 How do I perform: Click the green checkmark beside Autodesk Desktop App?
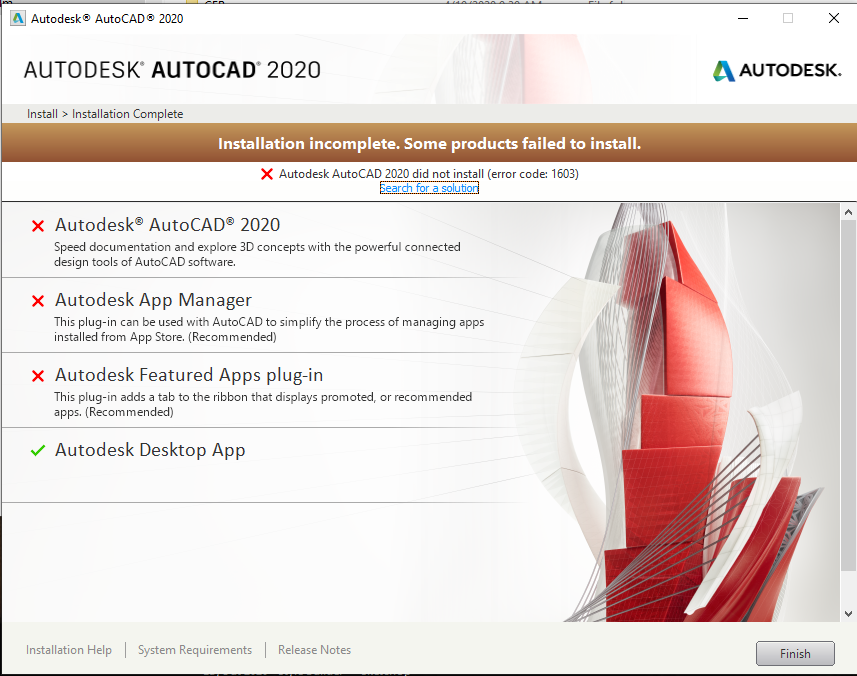pos(38,451)
